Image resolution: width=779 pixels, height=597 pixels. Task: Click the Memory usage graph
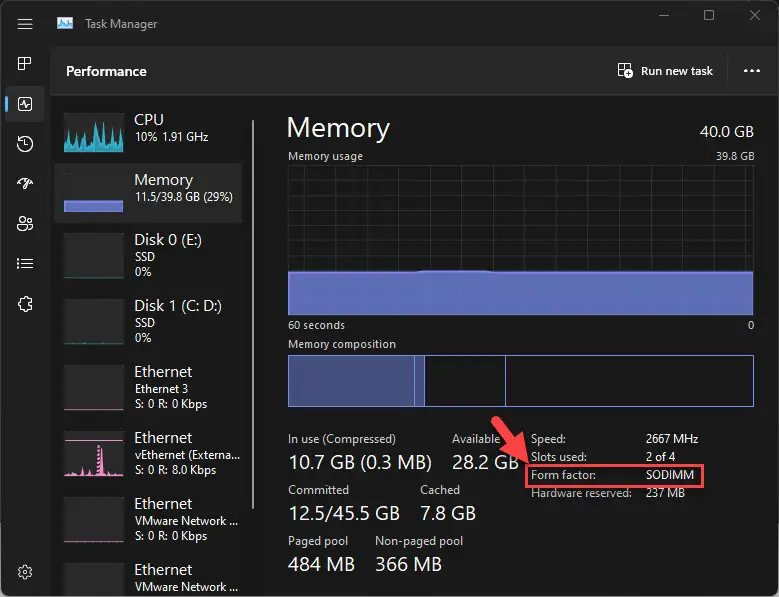(521, 240)
